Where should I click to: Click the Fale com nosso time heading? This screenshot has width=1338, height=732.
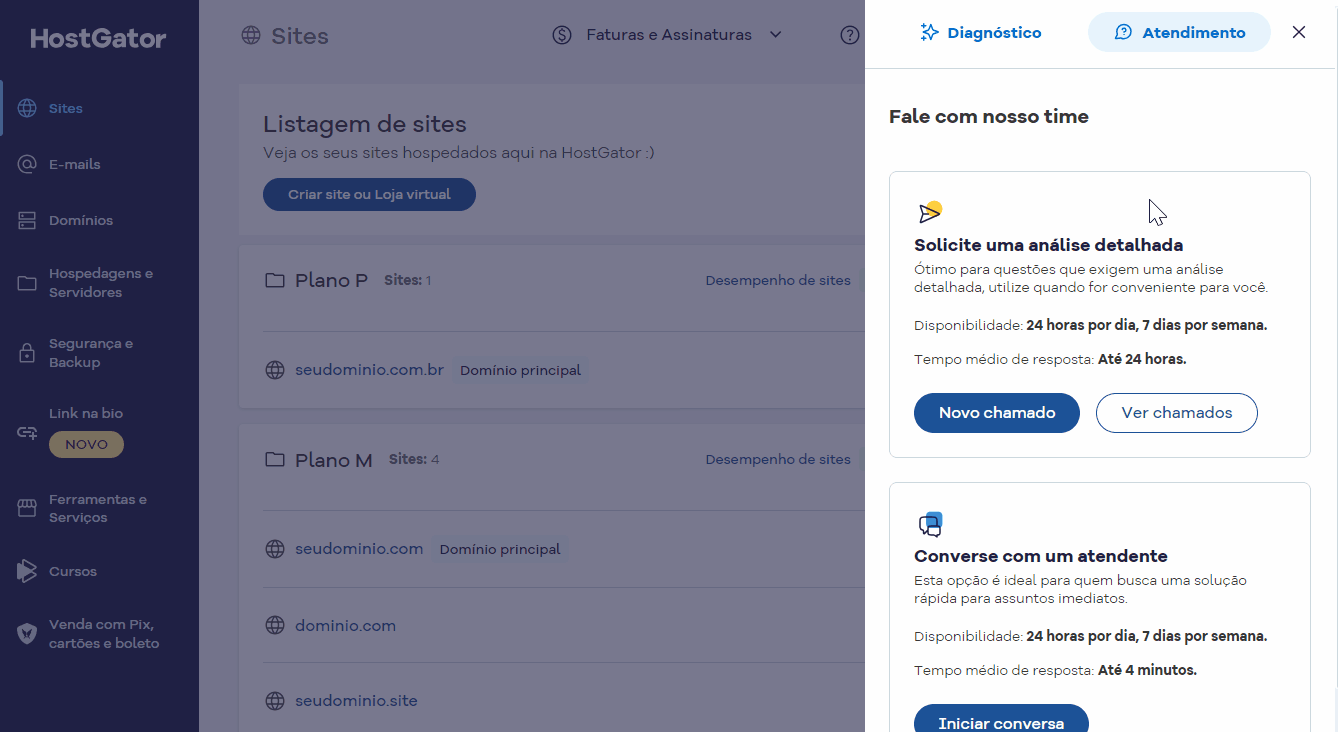(x=989, y=117)
